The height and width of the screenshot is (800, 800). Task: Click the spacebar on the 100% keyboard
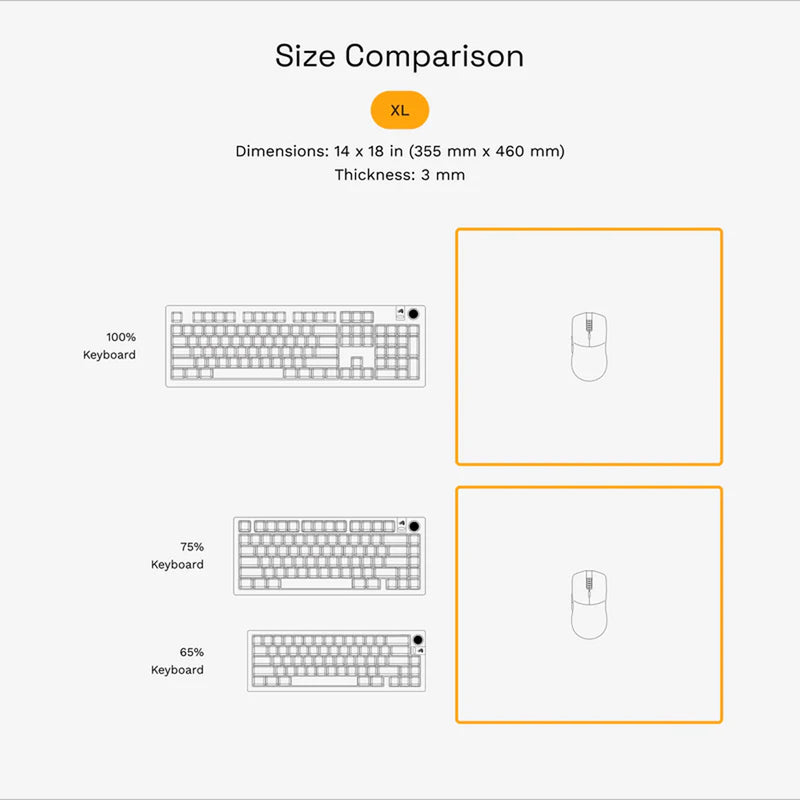[248, 373]
